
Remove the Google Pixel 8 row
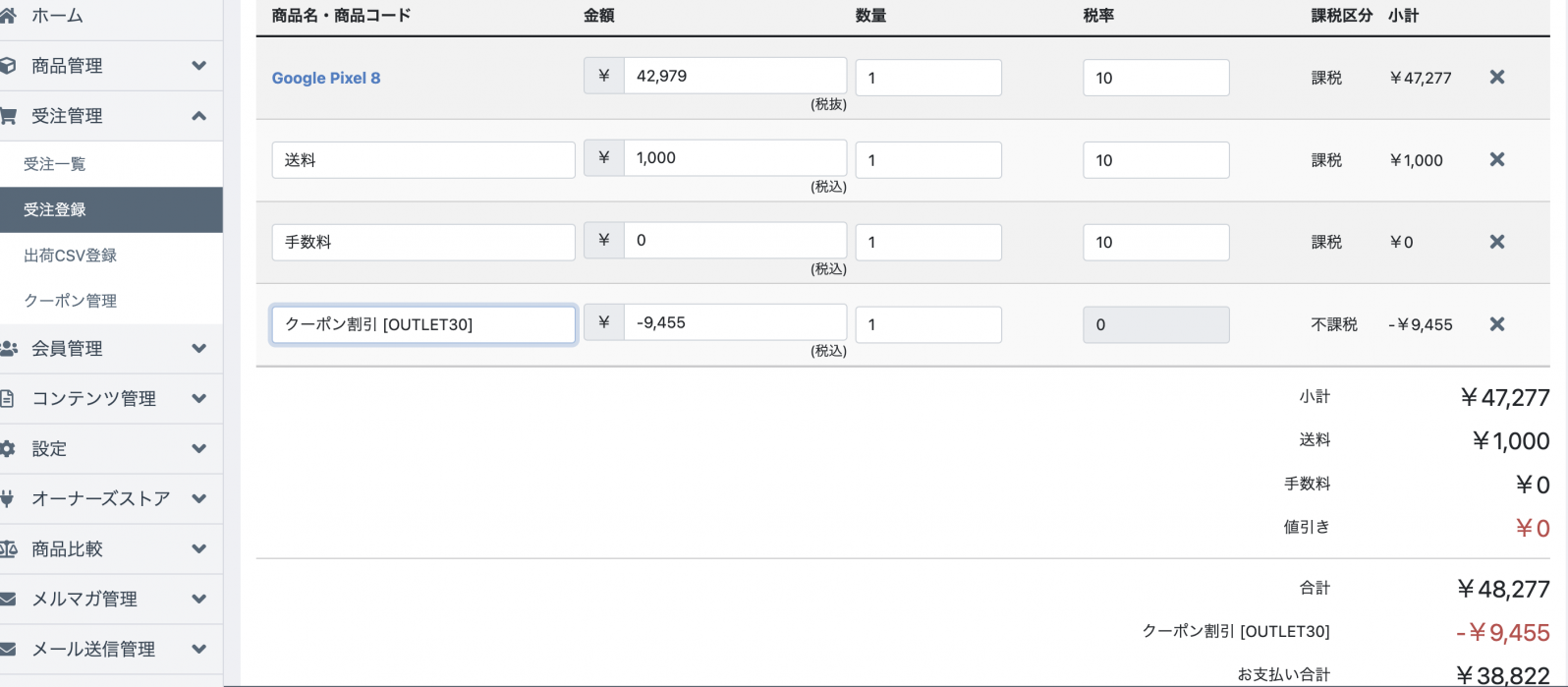[1497, 77]
